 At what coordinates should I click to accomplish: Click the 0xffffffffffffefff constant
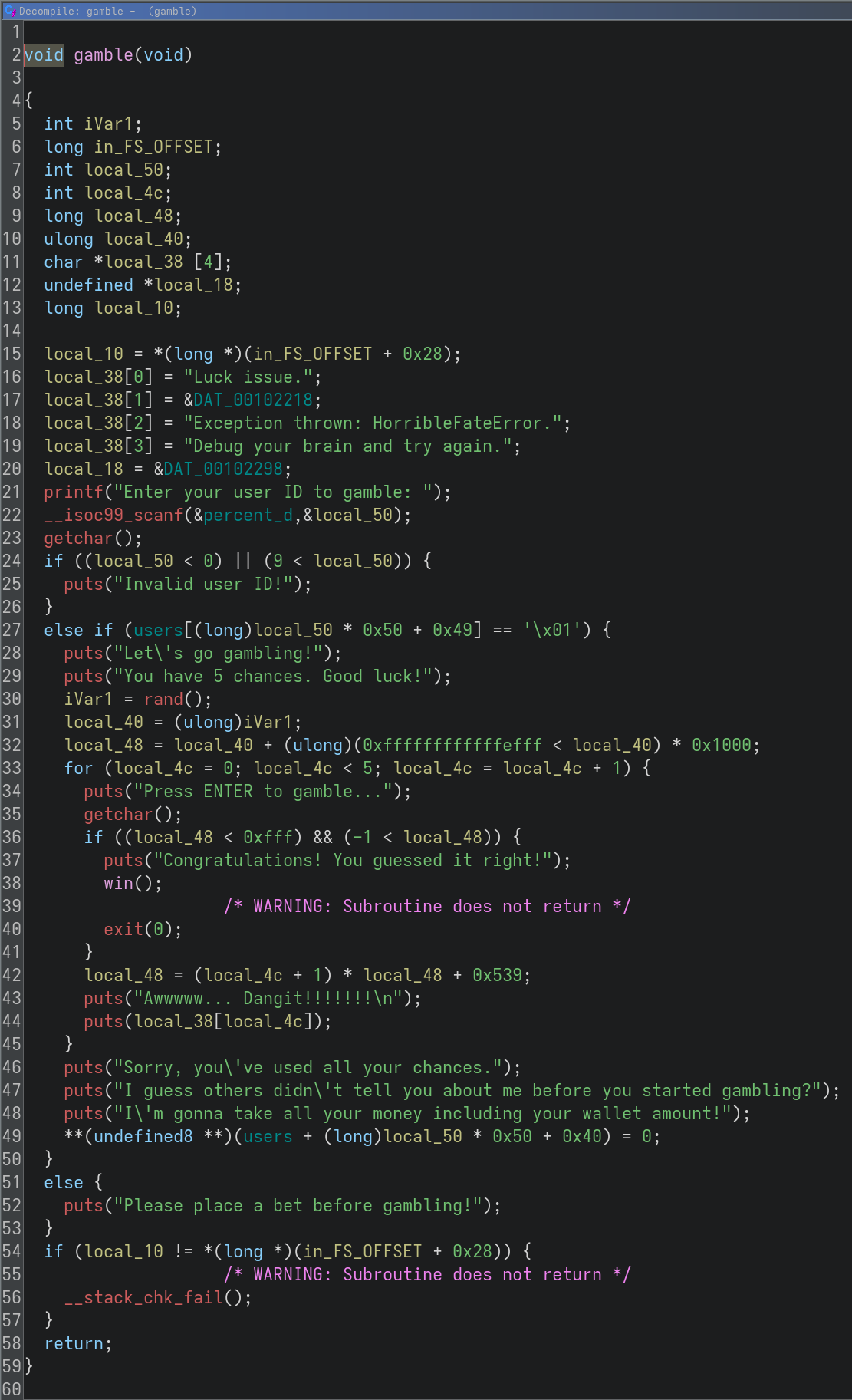point(452,746)
